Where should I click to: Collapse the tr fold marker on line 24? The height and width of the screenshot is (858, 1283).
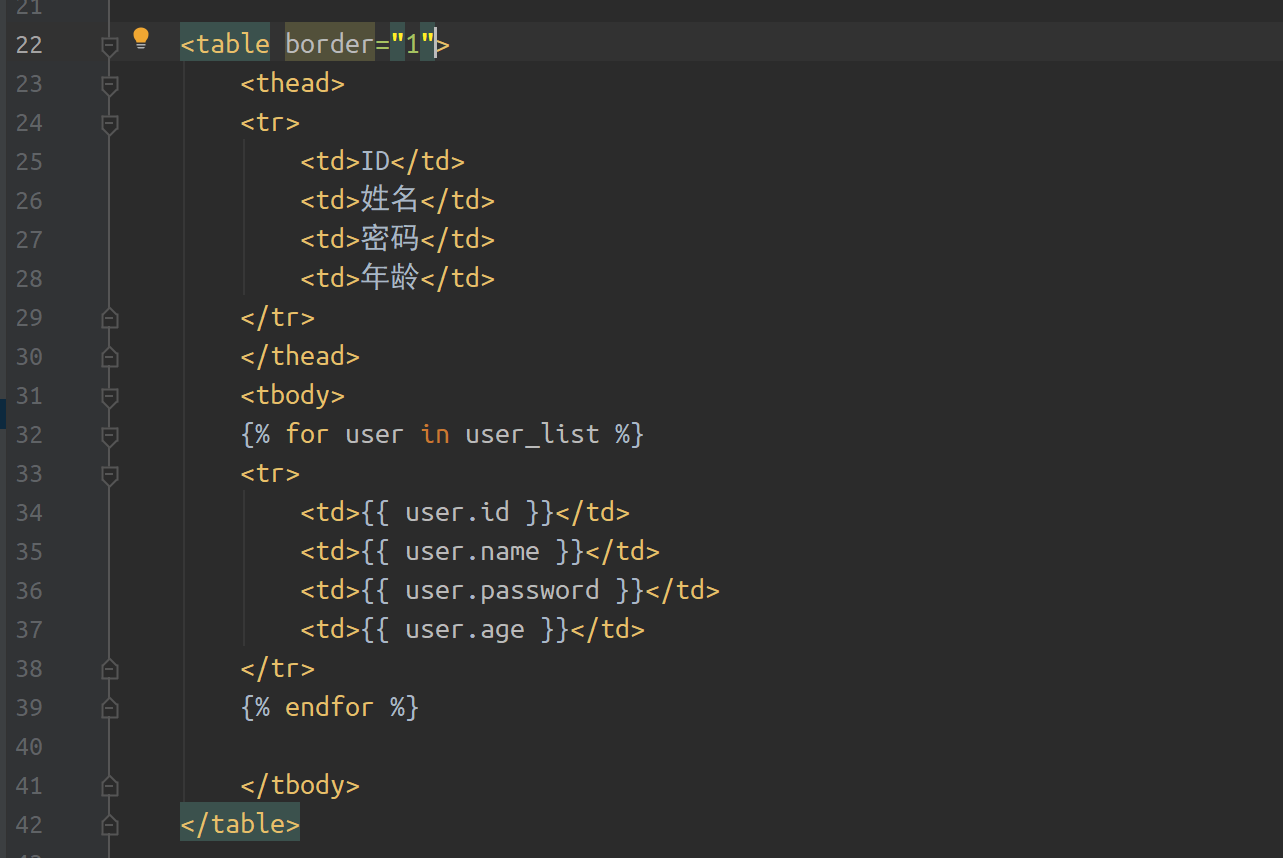coord(110,123)
